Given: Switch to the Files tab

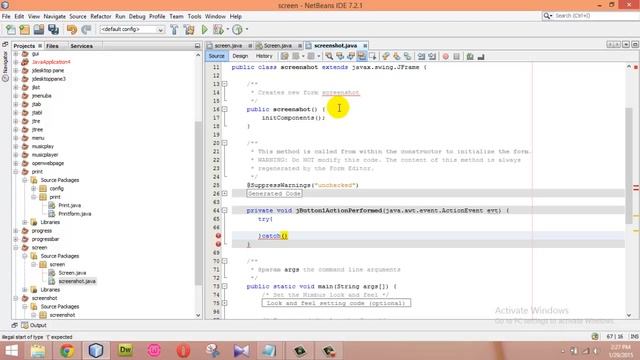Looking at the screenshot, I should click(x=52, y=46).
